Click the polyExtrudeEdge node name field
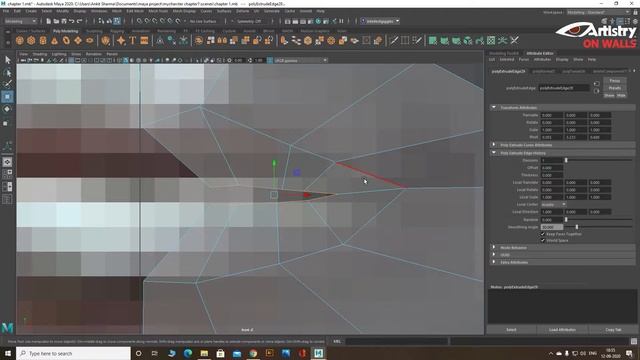Image resolution: width=640 pixels, height=360 pixels. [x=564, y=88]
